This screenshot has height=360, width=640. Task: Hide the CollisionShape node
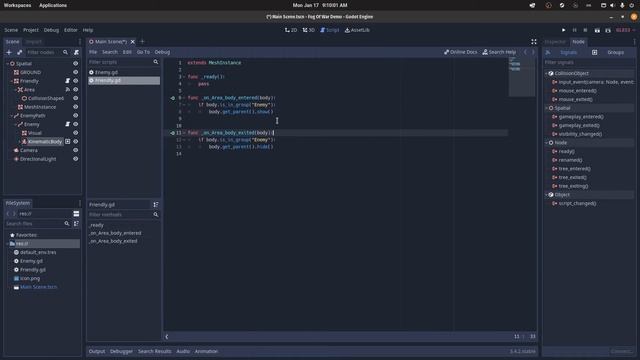coord(76,98)
